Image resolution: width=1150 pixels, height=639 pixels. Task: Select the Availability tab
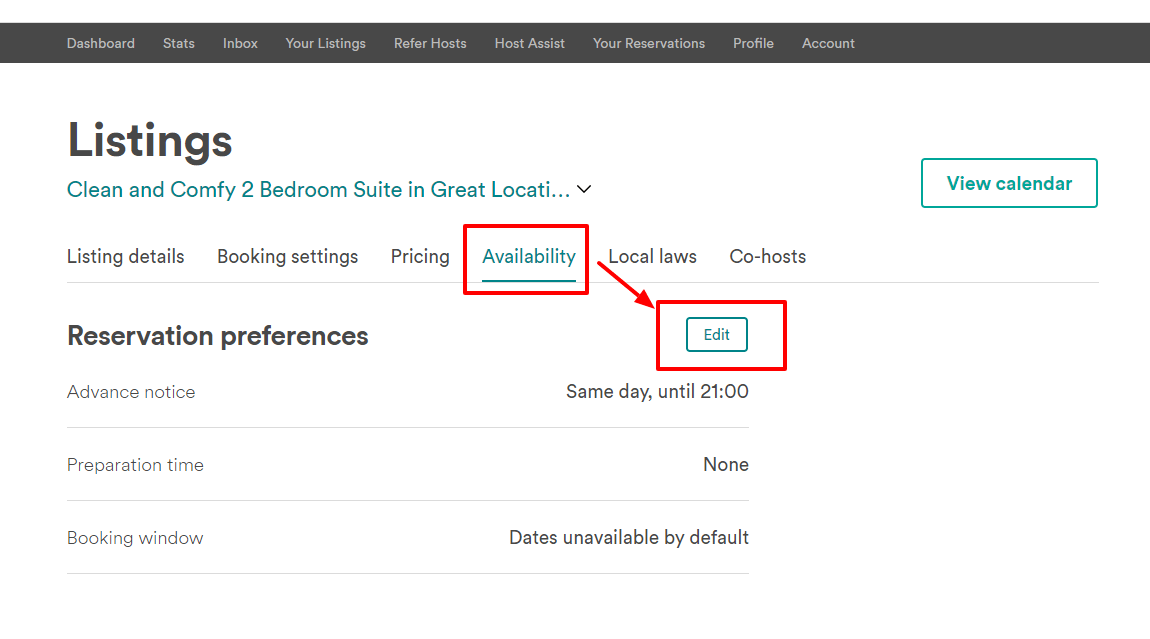529,257
